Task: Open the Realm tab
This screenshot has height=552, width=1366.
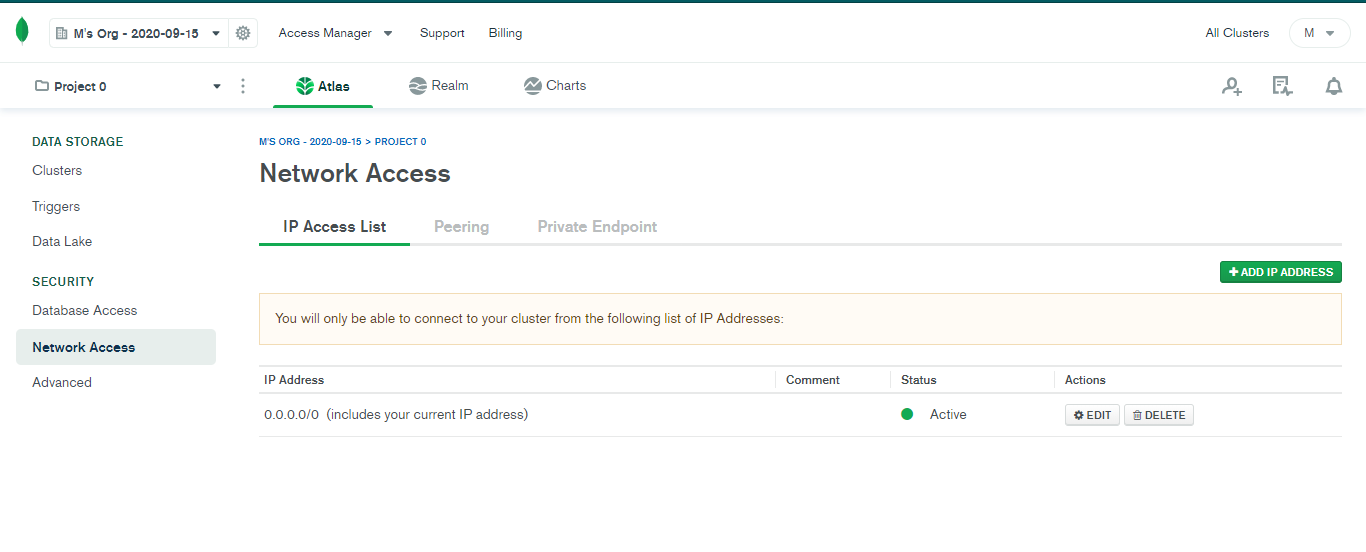Action: 439,86
